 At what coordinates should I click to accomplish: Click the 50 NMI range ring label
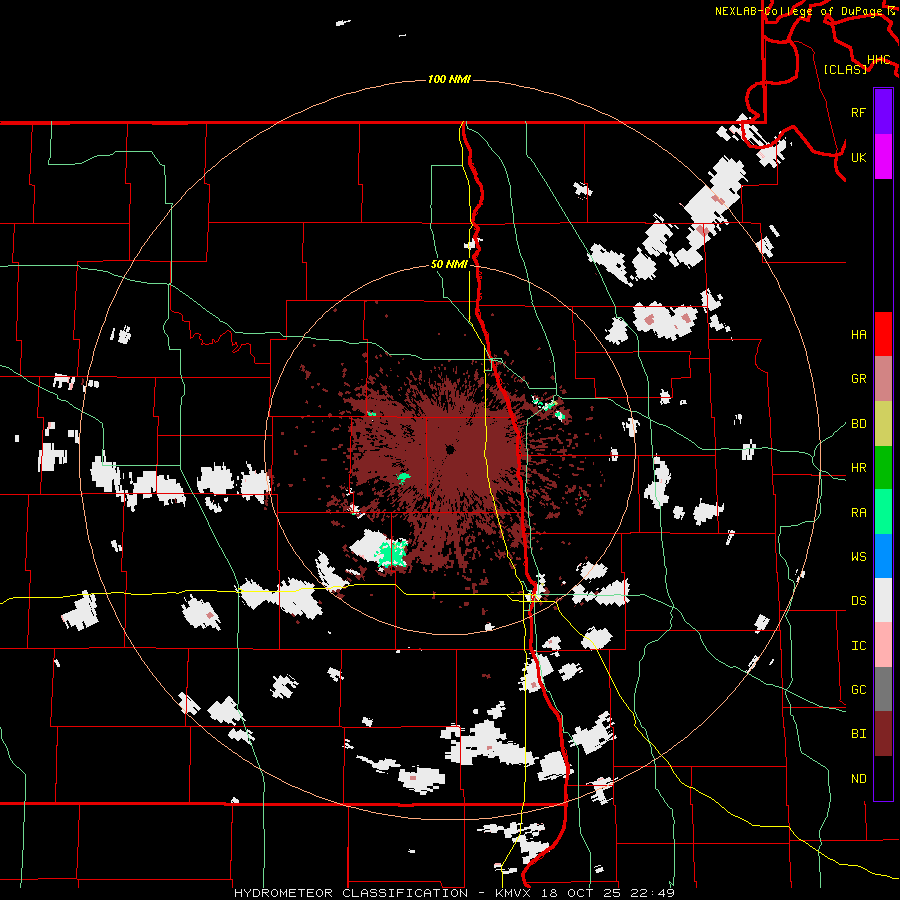(x=449, y=264)
